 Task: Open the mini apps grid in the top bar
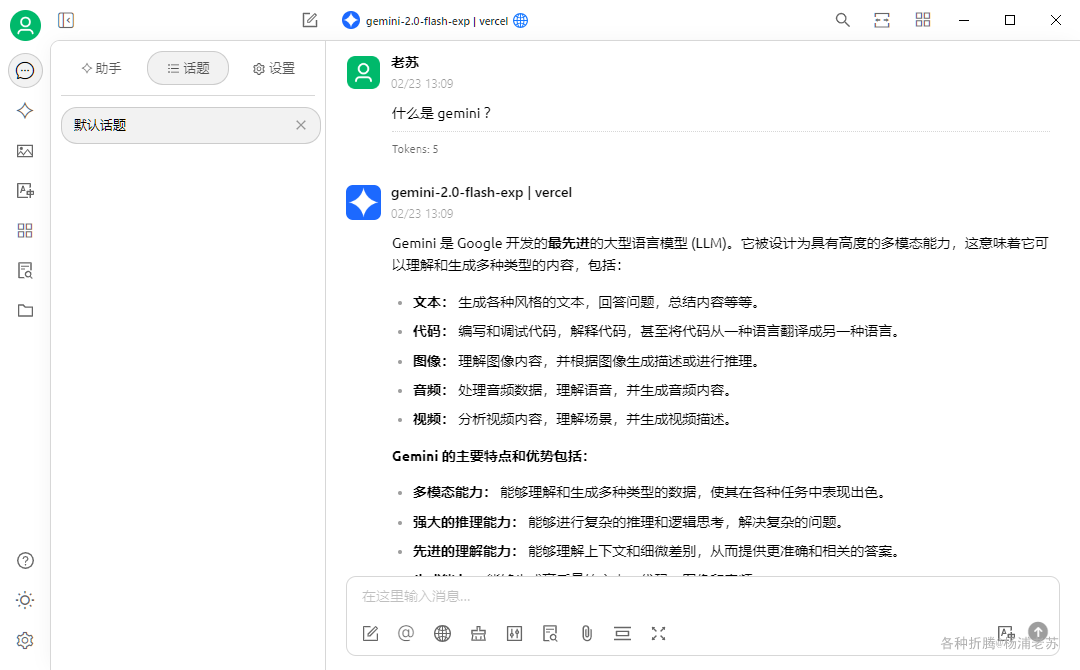pos(923,20)
